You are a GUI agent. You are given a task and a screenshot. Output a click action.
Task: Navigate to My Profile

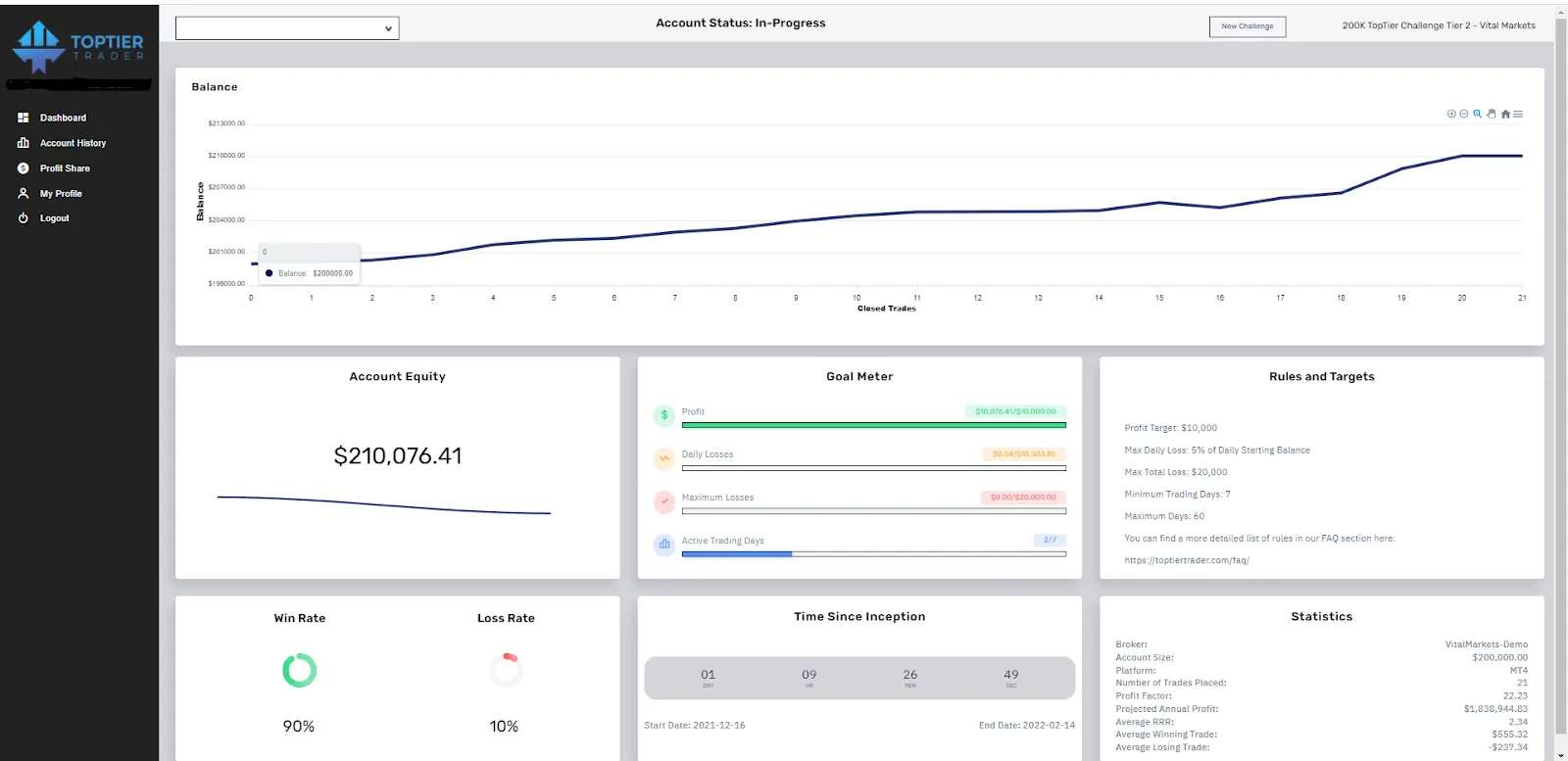coord(61,194)
